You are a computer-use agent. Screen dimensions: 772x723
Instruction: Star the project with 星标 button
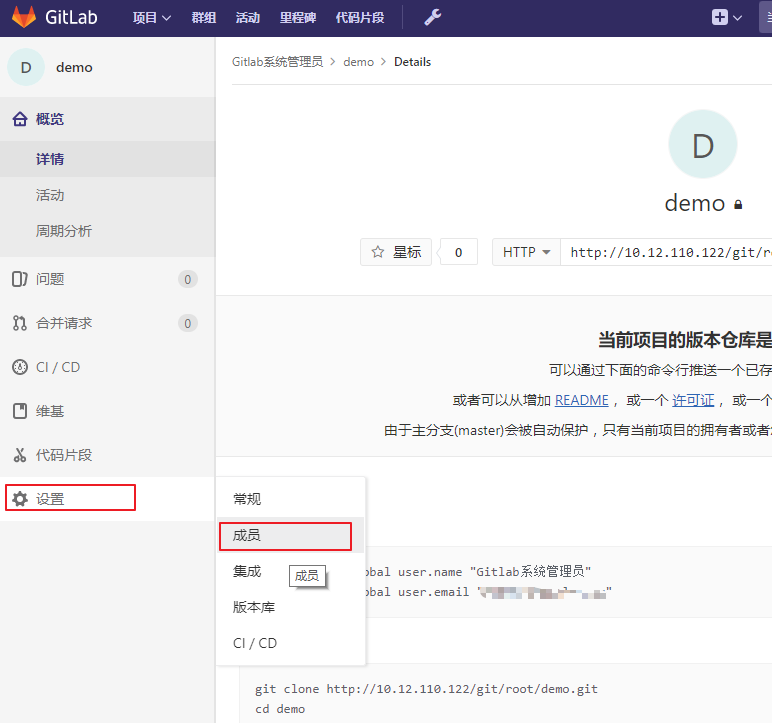click(396, 252)
